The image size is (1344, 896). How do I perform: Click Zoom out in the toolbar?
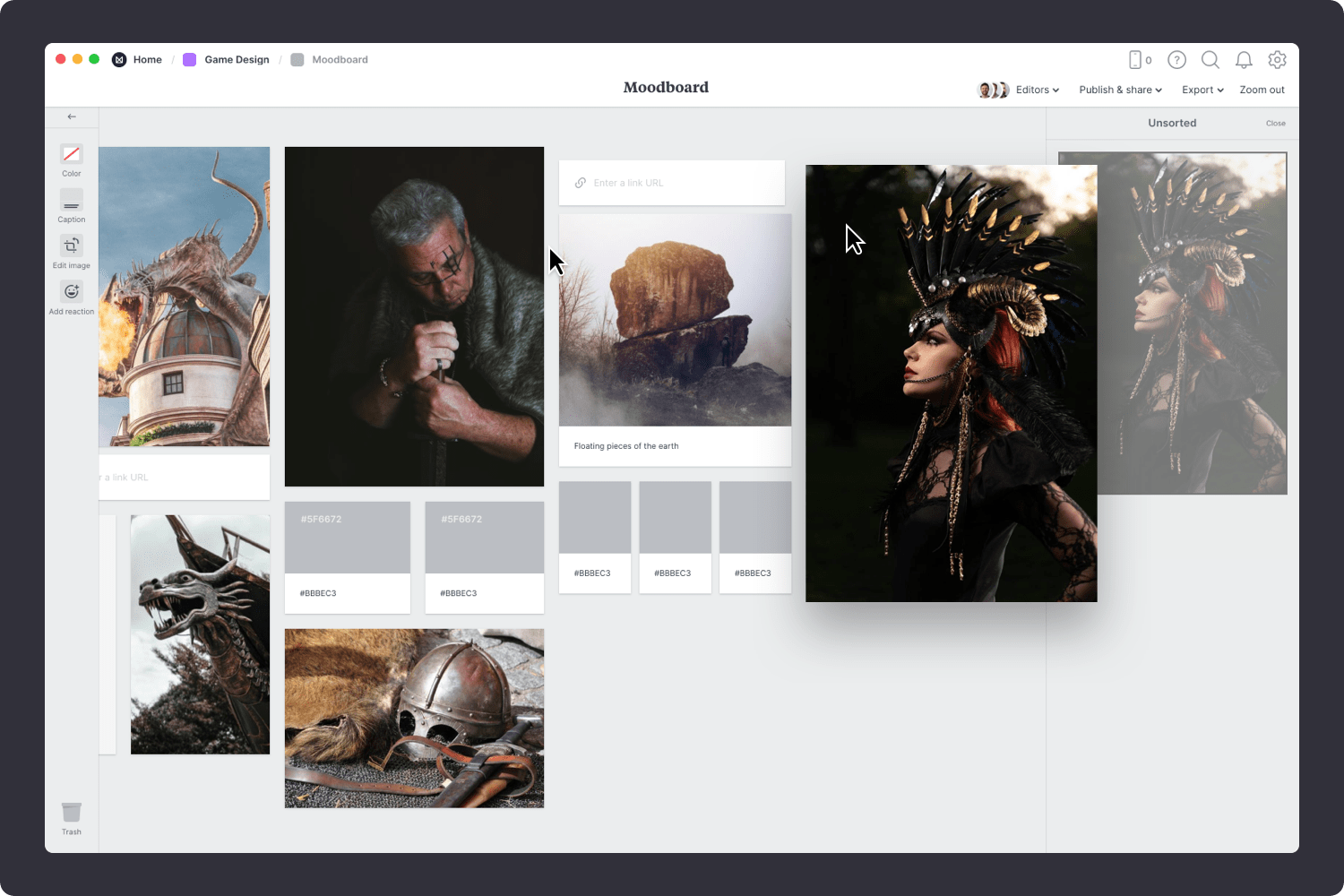click(x=1262, y=90)
